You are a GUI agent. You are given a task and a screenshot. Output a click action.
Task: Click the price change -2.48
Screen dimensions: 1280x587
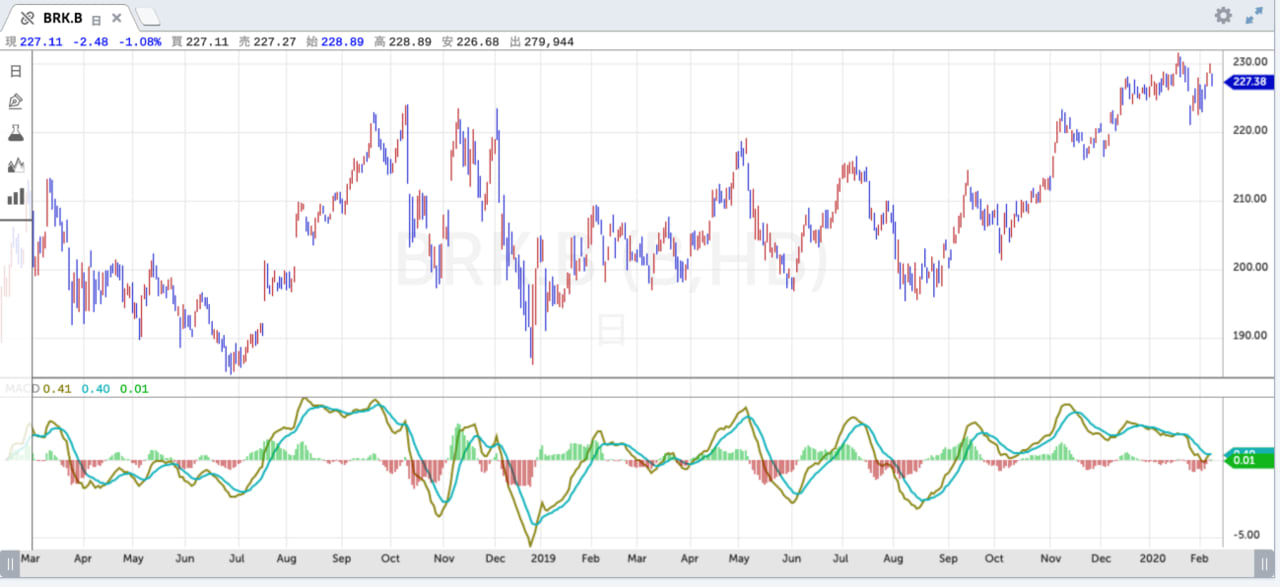[90, 42]
